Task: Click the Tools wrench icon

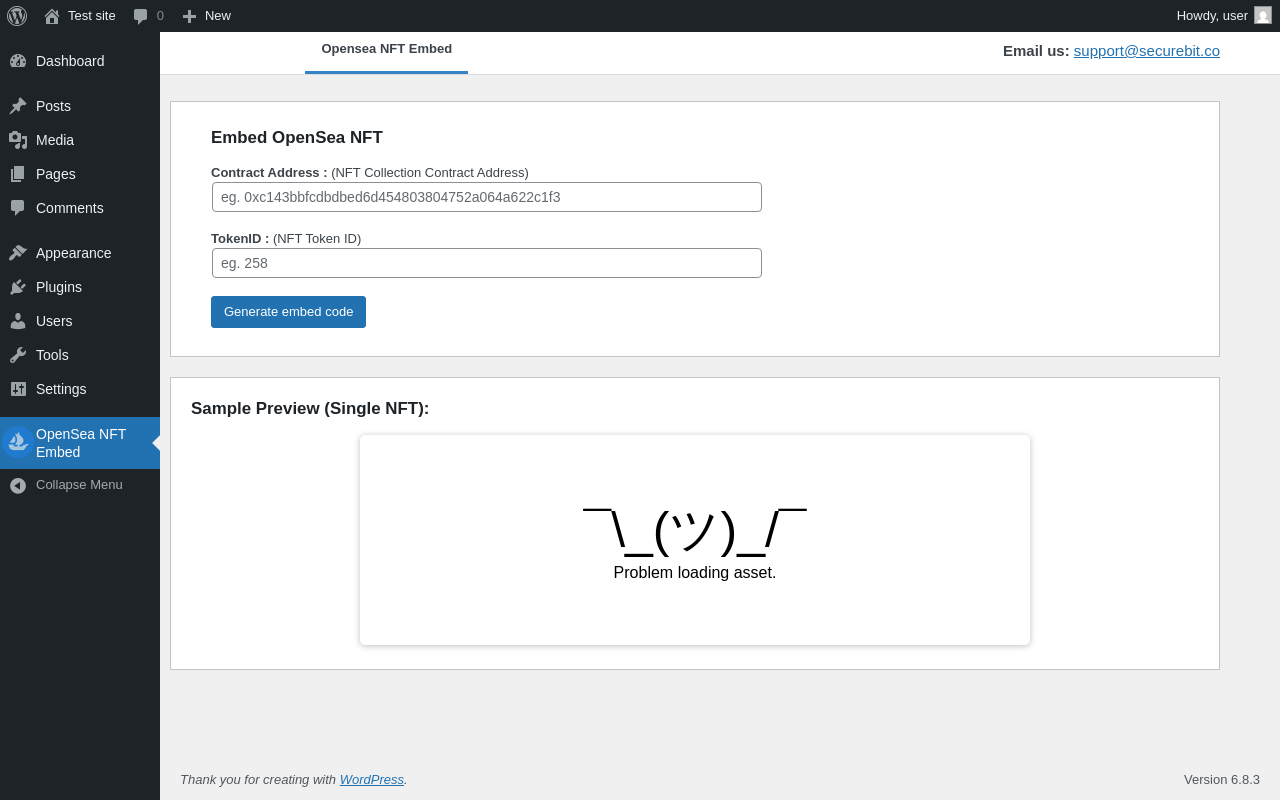Action: pyautogui.click(x=18, y=355)
